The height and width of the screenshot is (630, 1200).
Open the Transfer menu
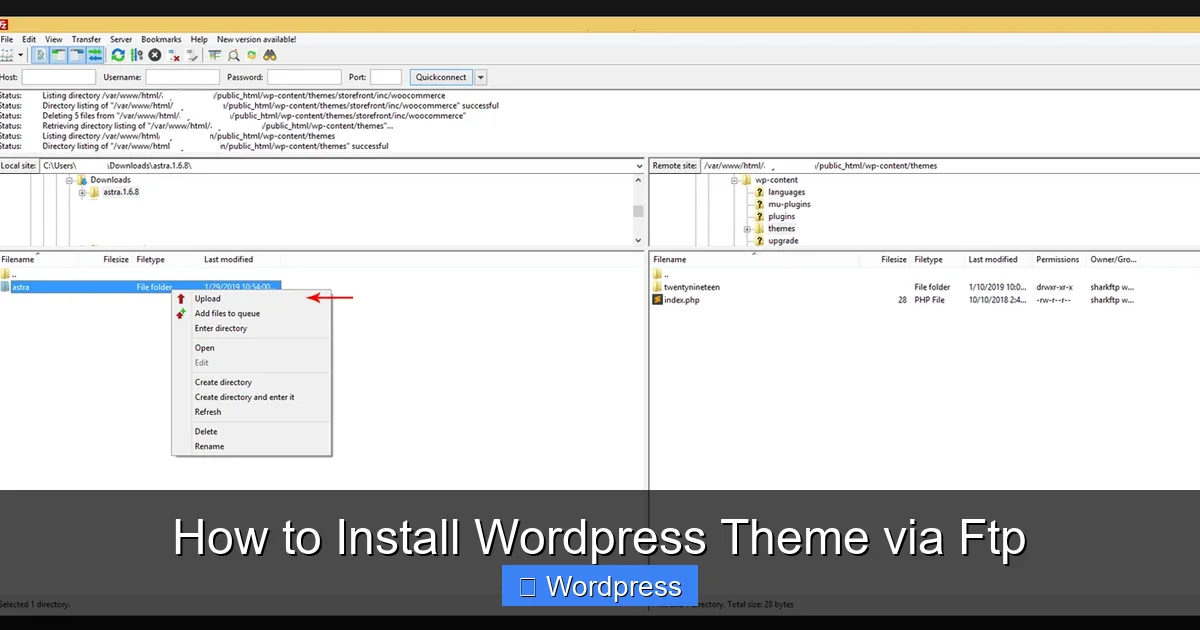coord(86,39)
